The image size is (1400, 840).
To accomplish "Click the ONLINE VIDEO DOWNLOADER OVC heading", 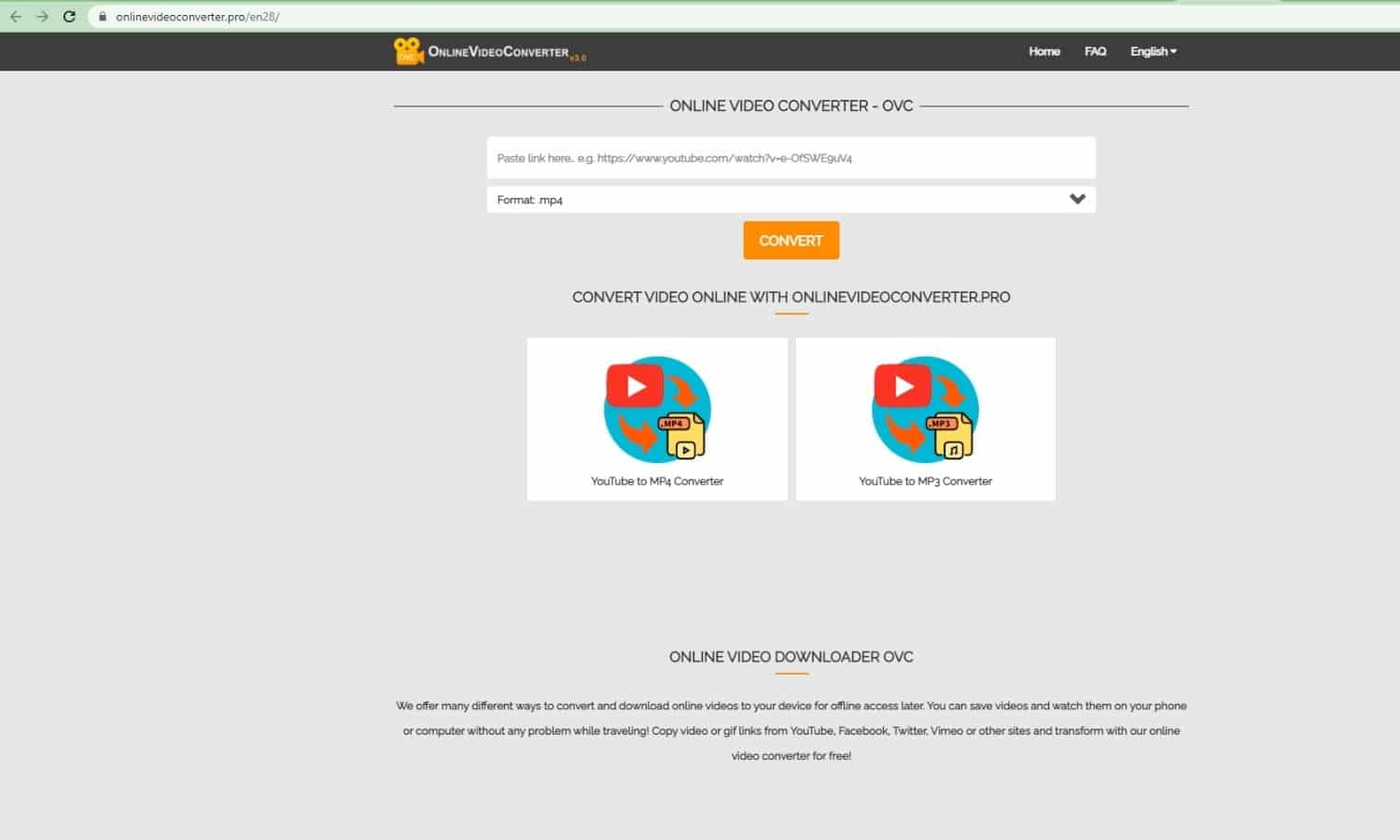I will tap(791, 657).
